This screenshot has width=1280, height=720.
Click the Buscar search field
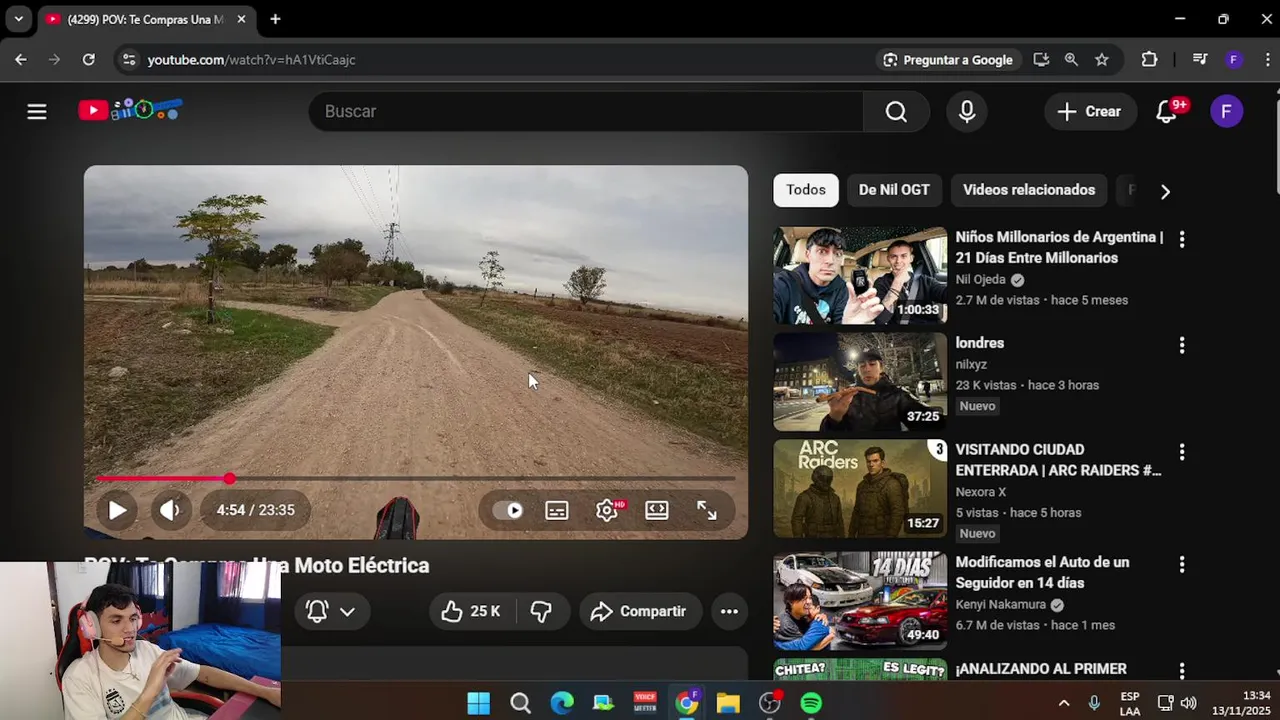point(585,111)
